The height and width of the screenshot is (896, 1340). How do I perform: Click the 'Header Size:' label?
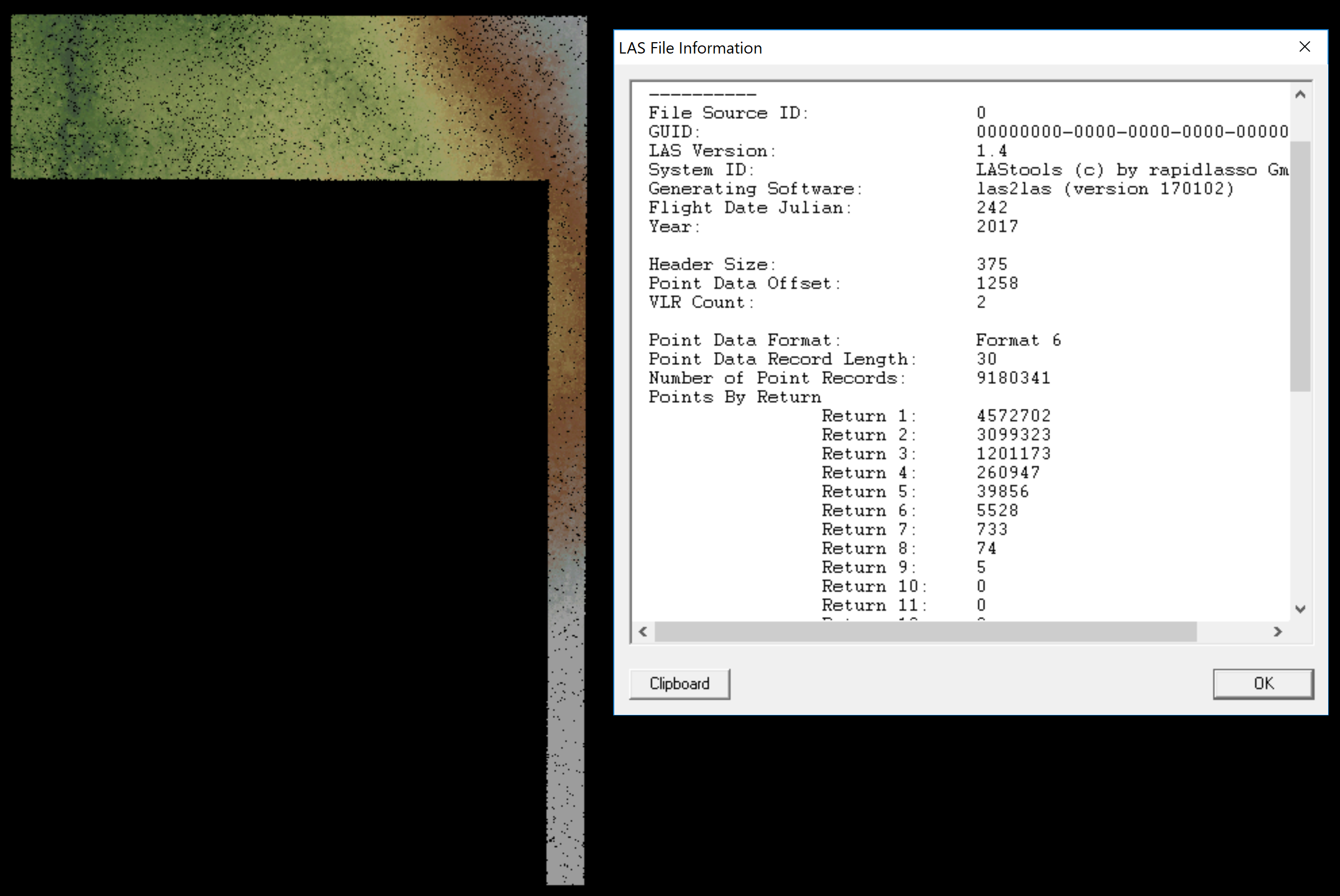[x=712, y=264]
